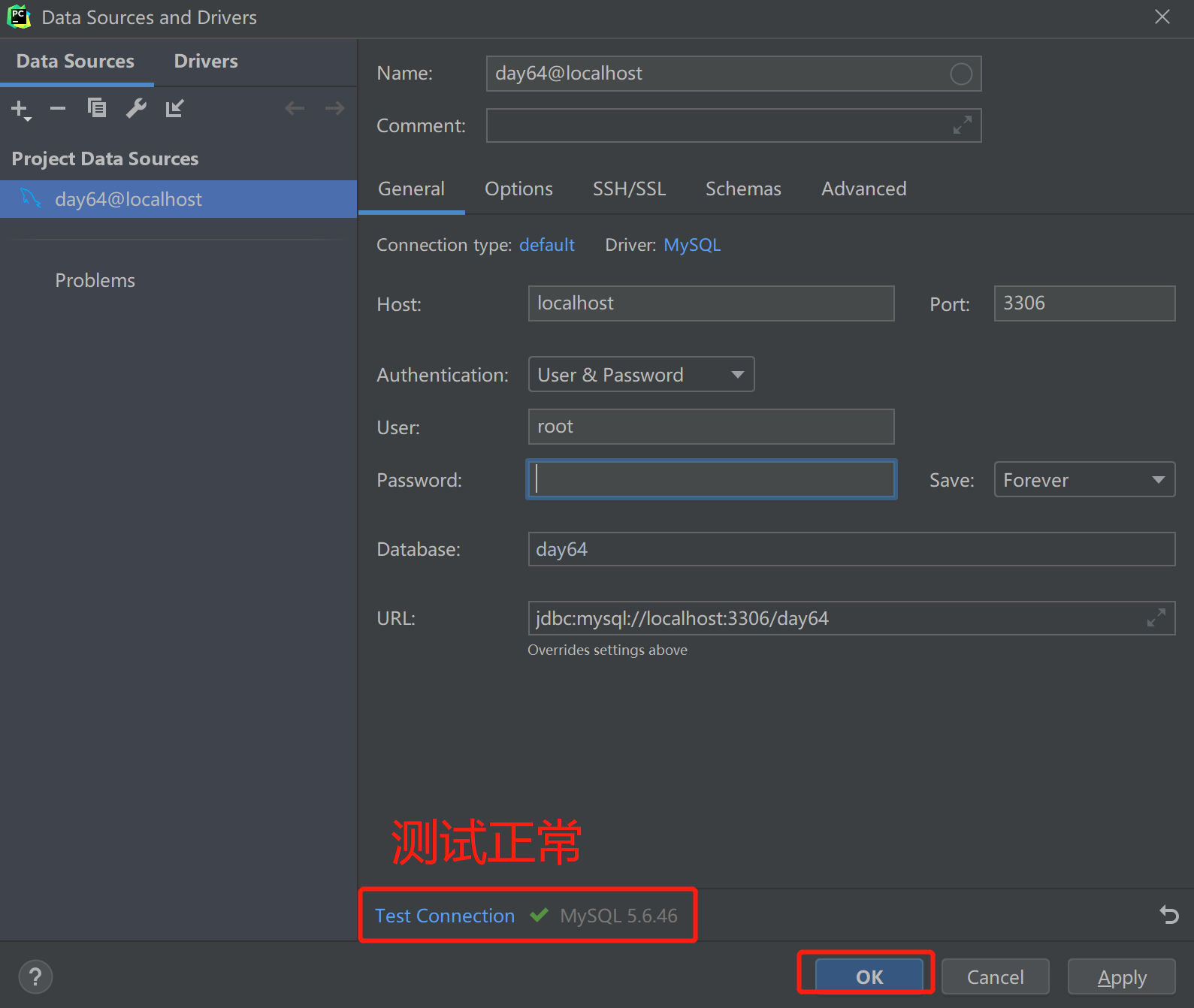Open the Advanced tab
This screenshot has height=1008, width=1194.
(x=863, y=189)
